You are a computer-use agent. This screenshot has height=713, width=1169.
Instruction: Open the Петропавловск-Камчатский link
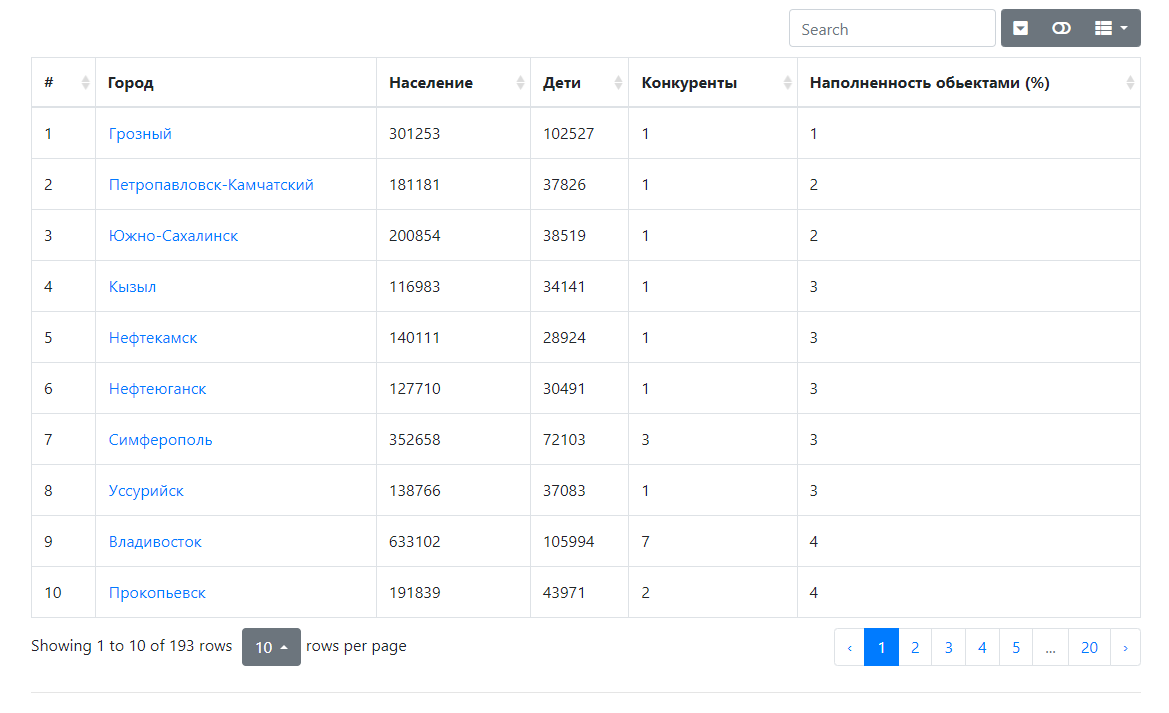click(x=211, y=185)
